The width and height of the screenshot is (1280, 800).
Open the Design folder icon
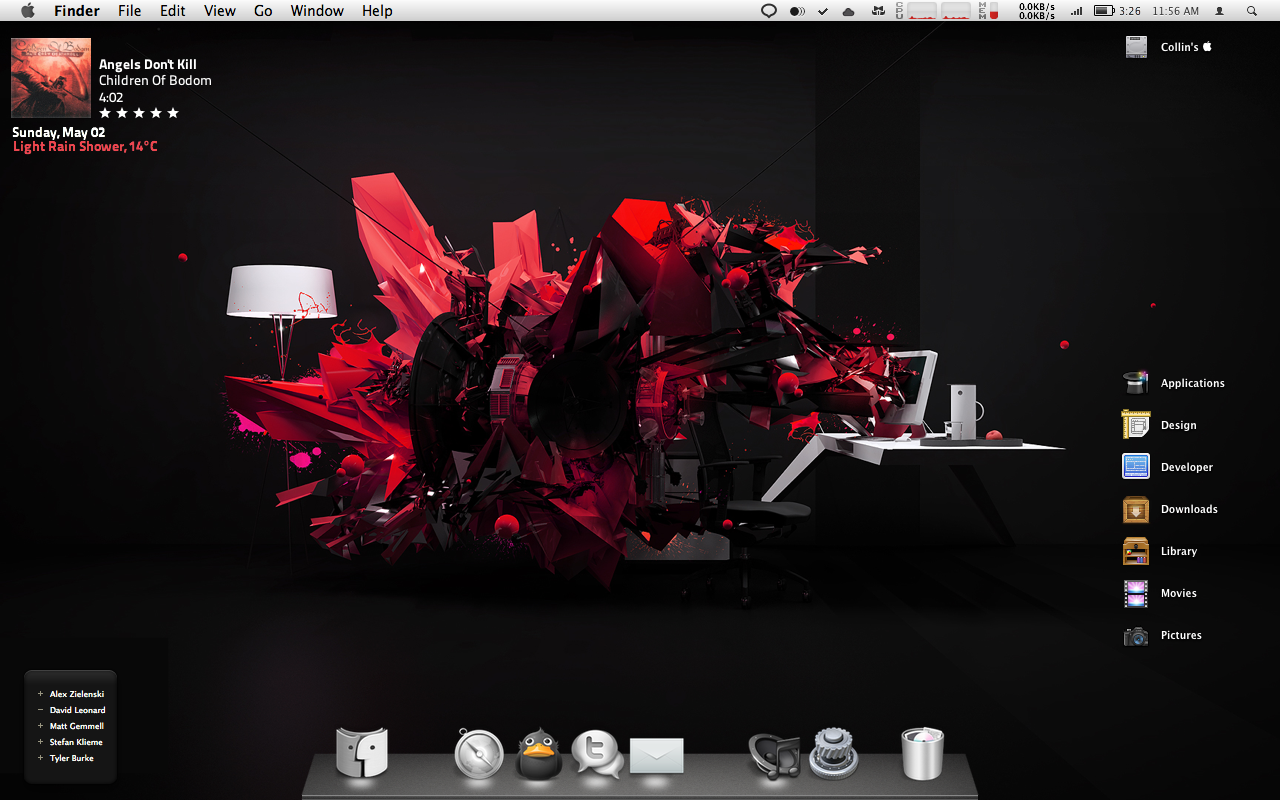point(1136,425)
